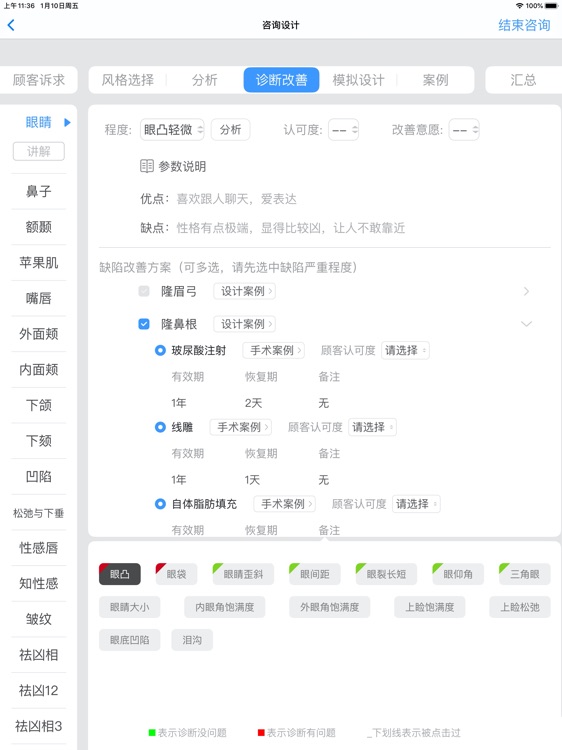Open 手术案例 for 玻尿酸注射
The width and height of the screenshot is (562, 750).
[274, 350]
